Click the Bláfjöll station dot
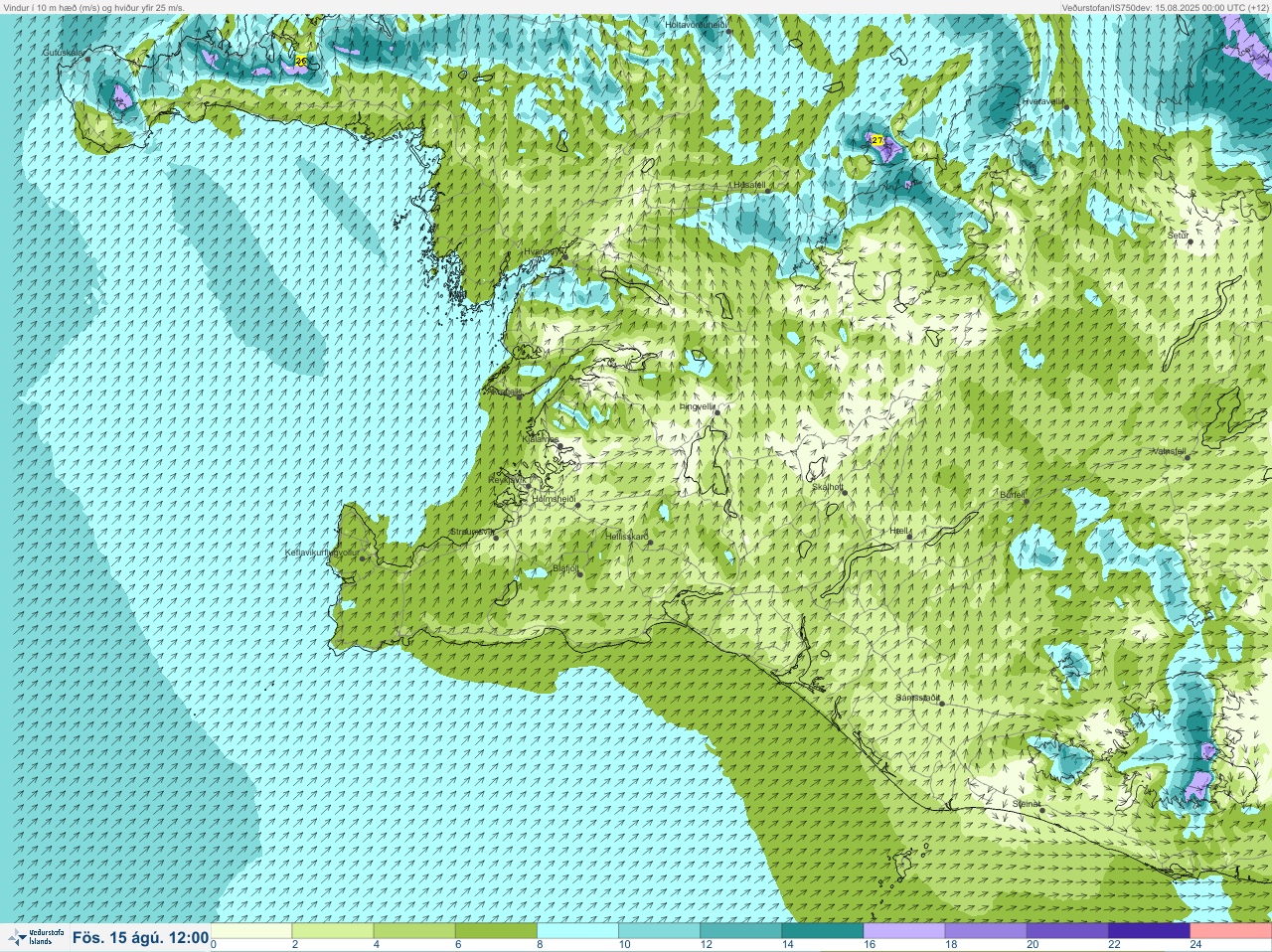 [579, 574]
